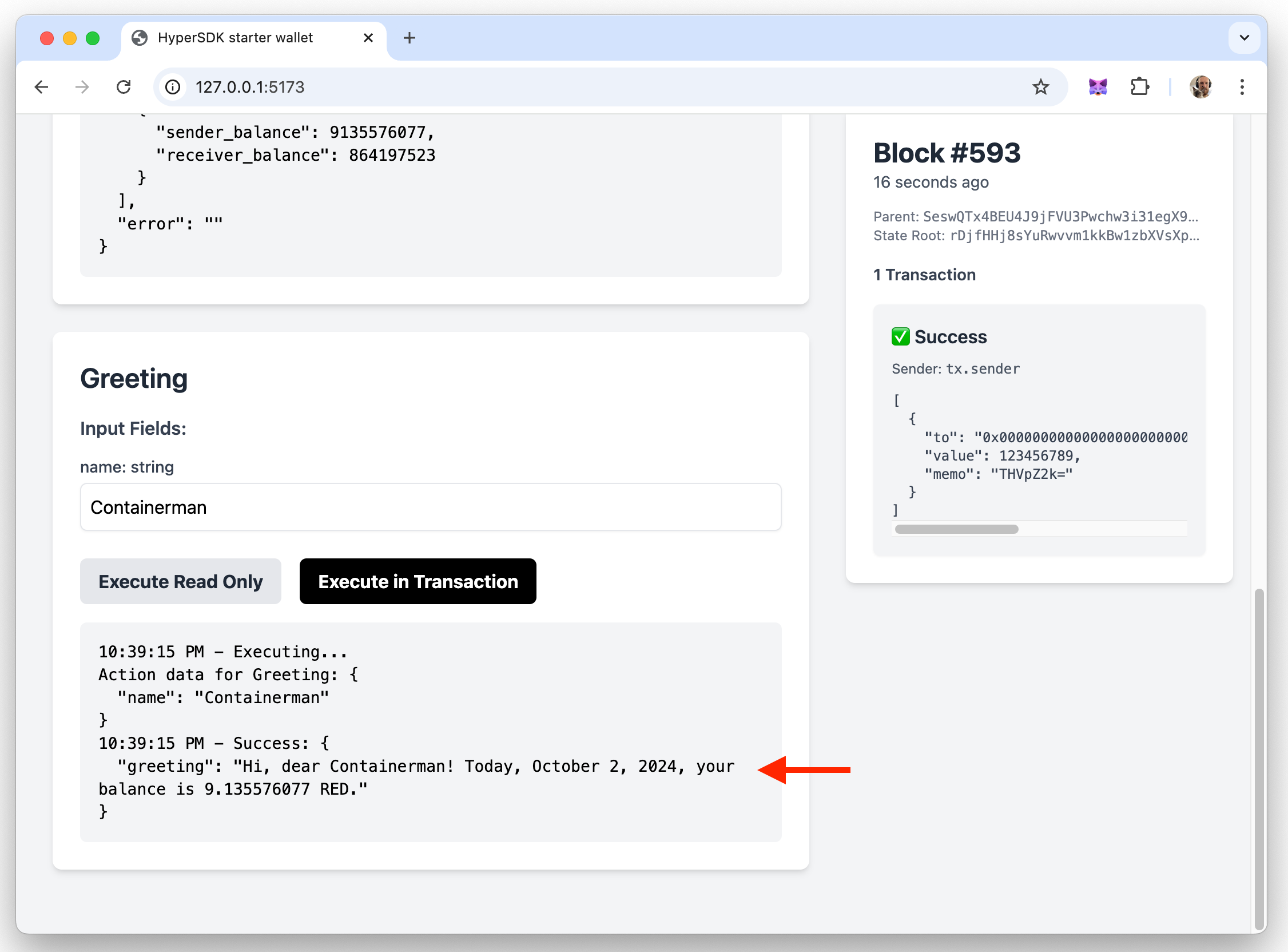1288x952 pixels.
Task: Bookmark this page with star icon
Action: [1040, 87]
